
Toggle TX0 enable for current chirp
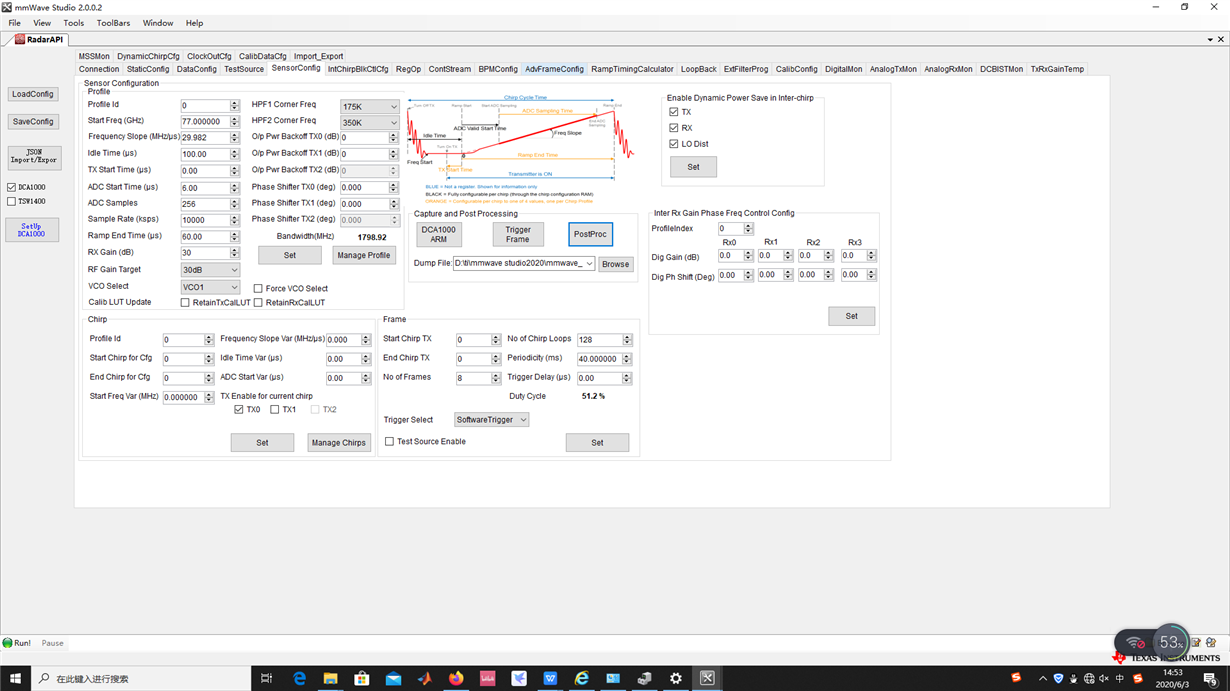[x=239, y=410]
